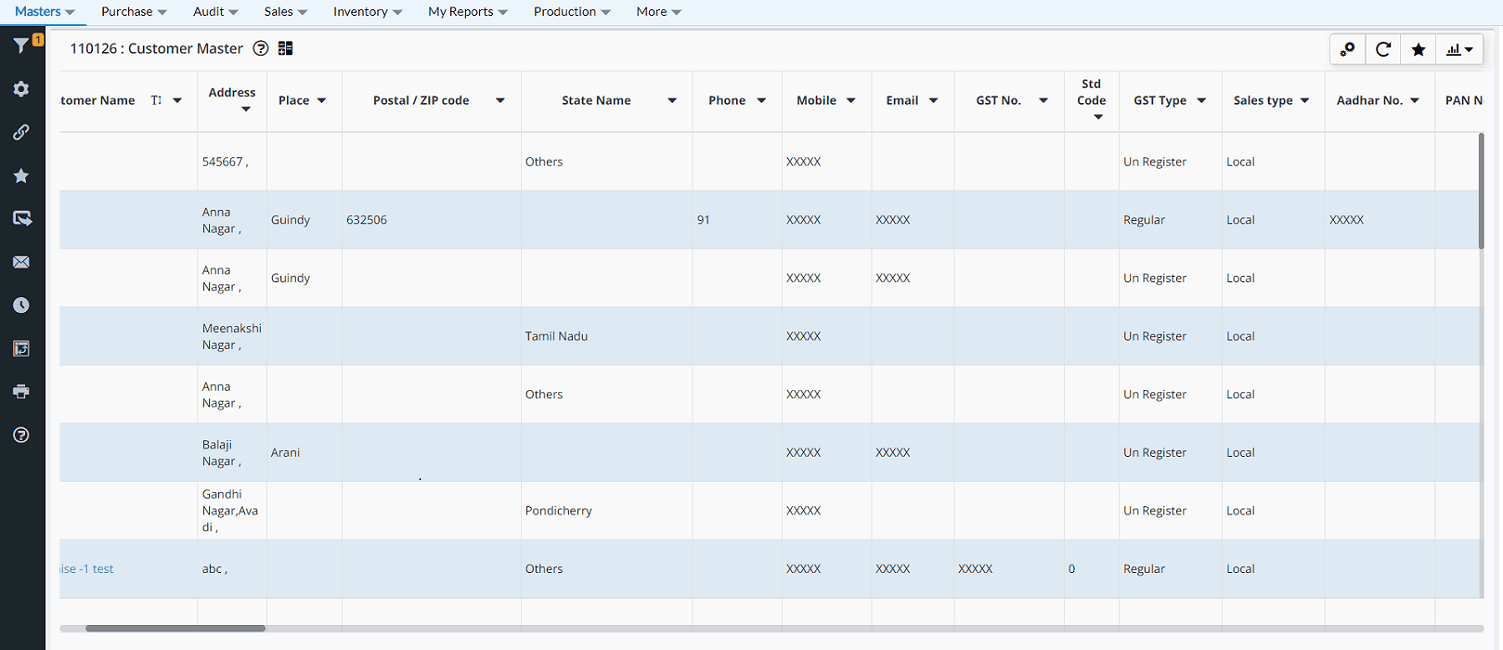Open the help question icon in sidebar

pyautogui.click(x=21, y=435)
